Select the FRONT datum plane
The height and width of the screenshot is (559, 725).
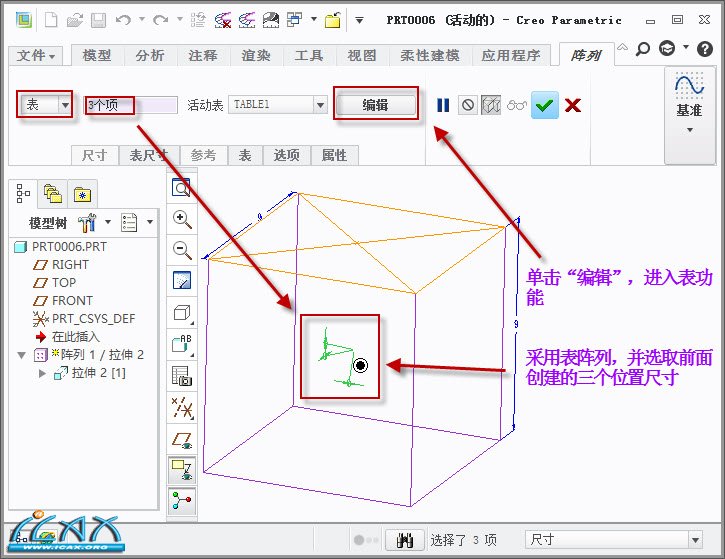point(72,301)
